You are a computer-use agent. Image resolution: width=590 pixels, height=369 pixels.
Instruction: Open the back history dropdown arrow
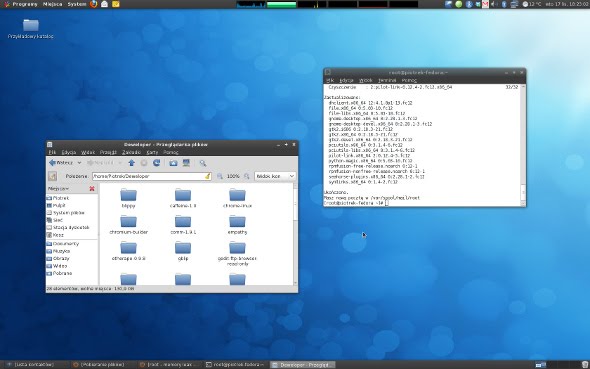point(79,163)
